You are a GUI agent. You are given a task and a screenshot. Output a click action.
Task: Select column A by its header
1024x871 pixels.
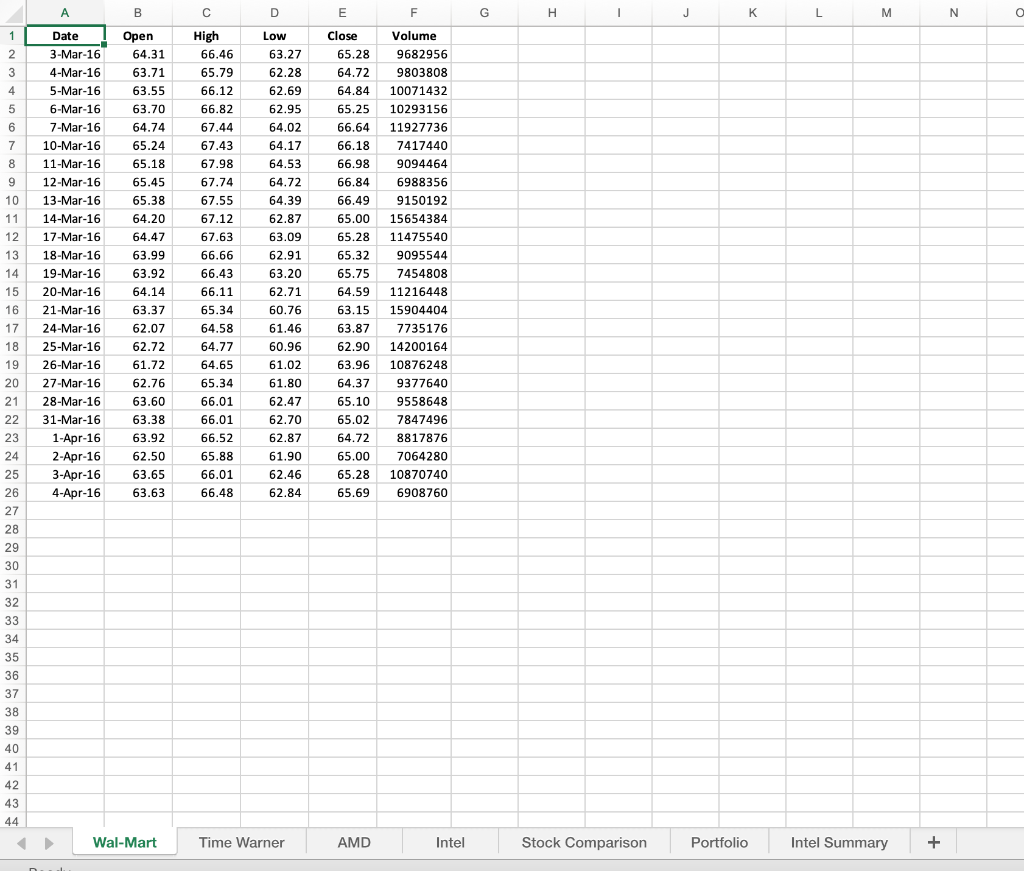click(x=64, y=13)
